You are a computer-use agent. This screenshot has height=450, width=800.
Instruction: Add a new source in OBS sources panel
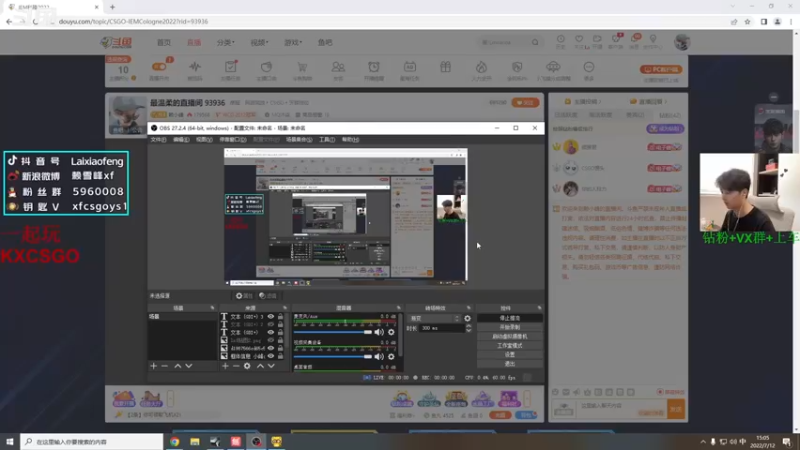[x=225, y=366]
